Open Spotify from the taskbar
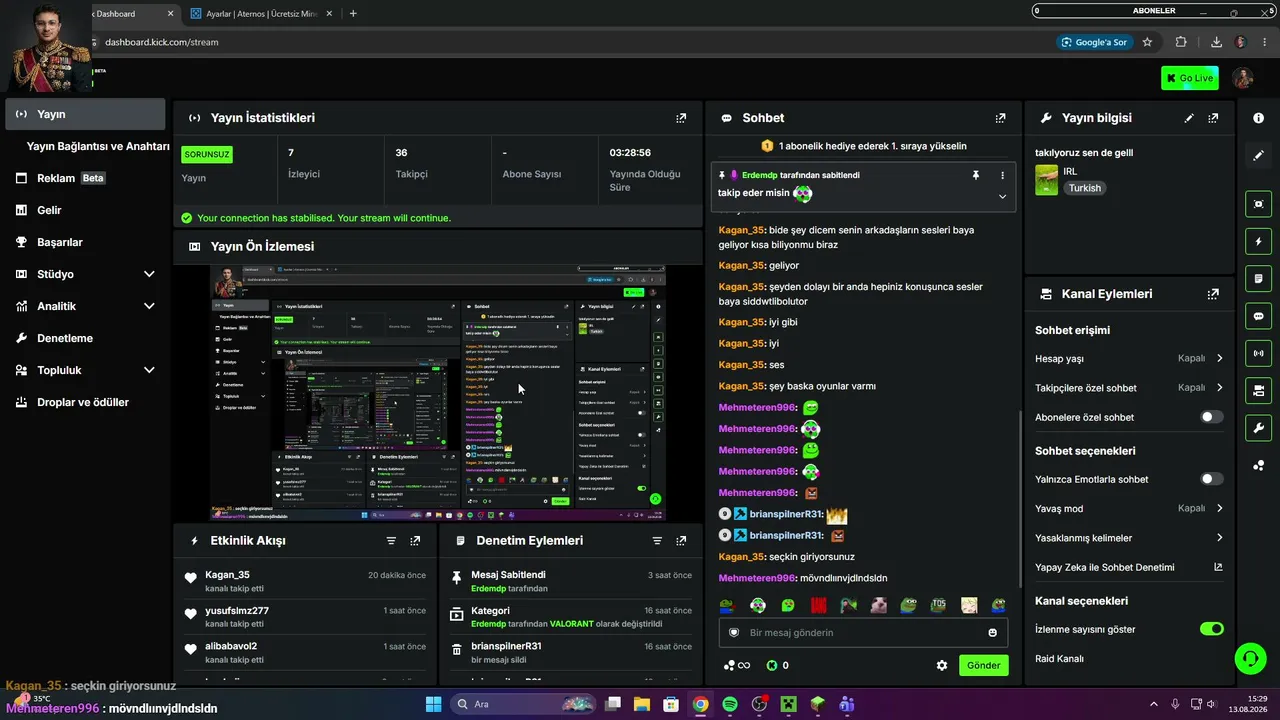Screen dimensions: 1280x720 (730, 704)
